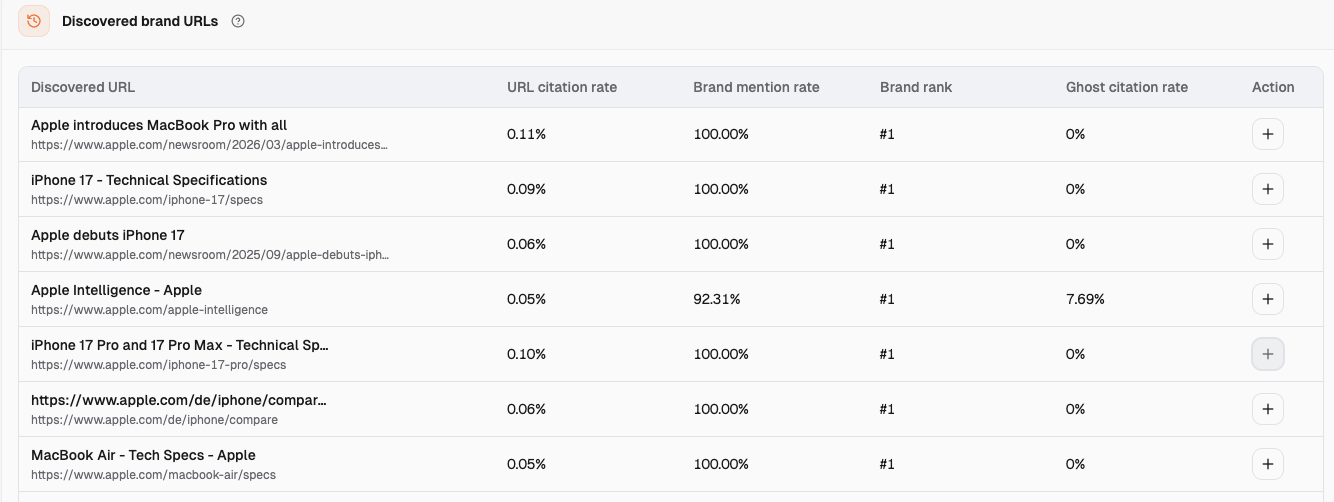1334x502 pixels.
Task: Add the Apple introduces MacBook Pro row
Action: pyautogui.click(x=1268, y=134)
